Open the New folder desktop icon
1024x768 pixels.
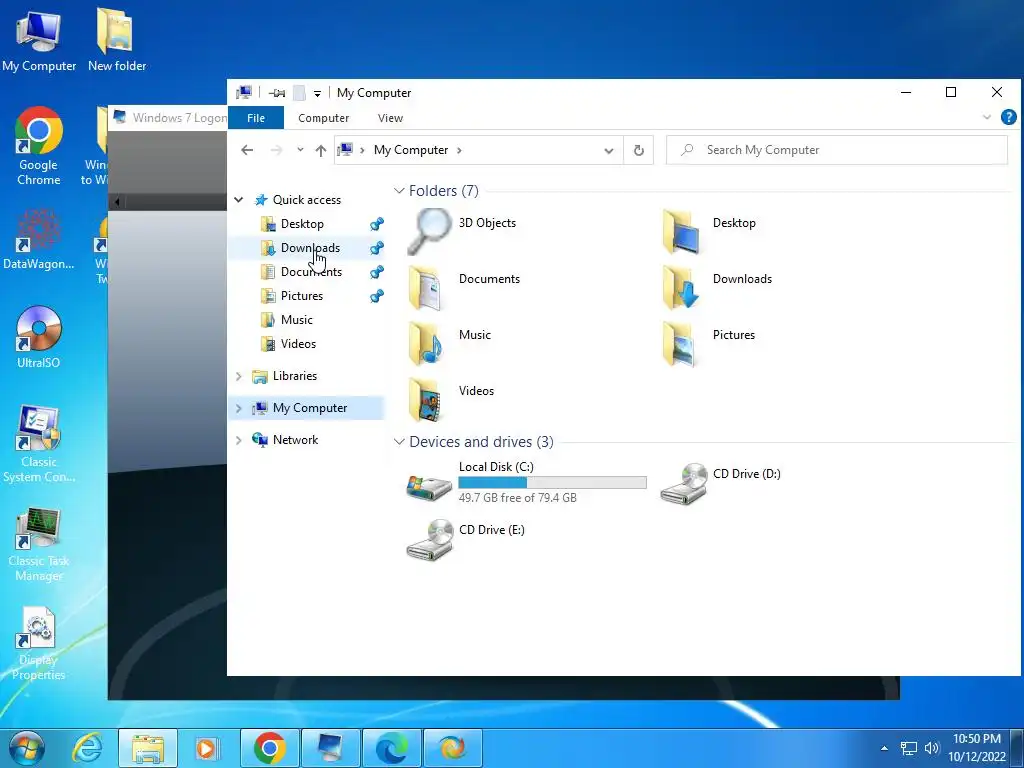(117, 40)
